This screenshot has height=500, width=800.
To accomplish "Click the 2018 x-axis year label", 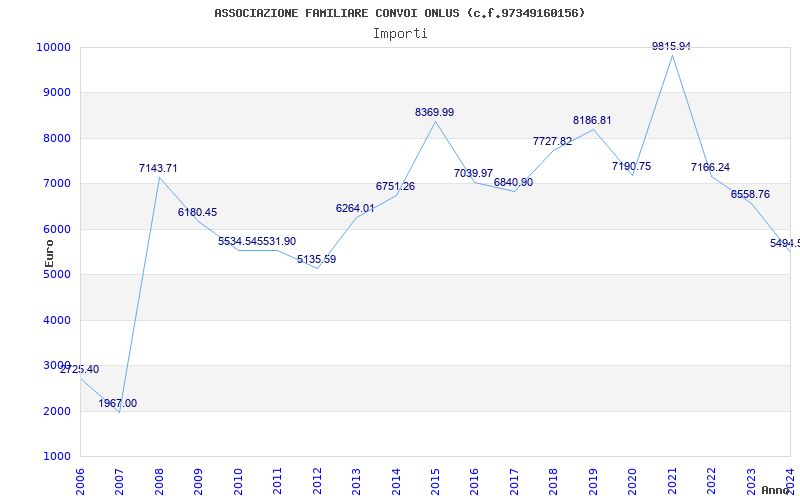I will tap(554, 481).
